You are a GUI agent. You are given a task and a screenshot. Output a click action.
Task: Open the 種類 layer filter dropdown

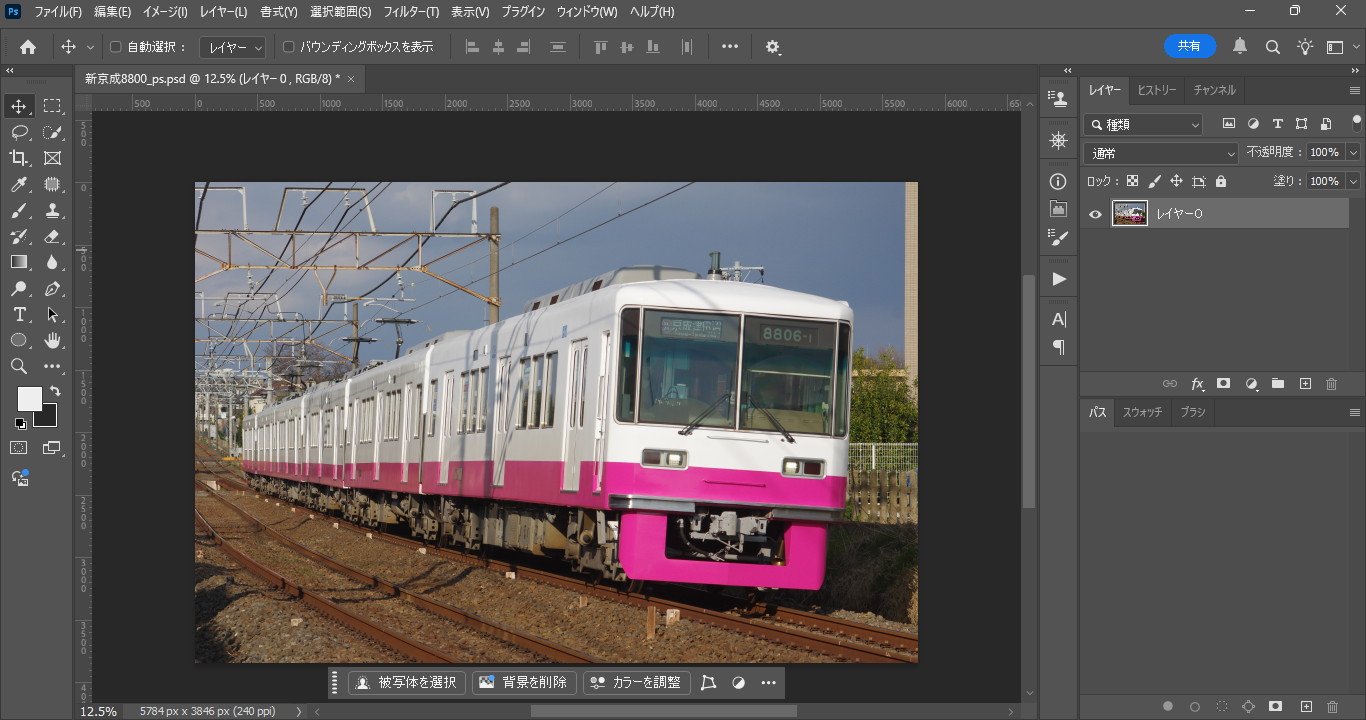pos(1143,124)
